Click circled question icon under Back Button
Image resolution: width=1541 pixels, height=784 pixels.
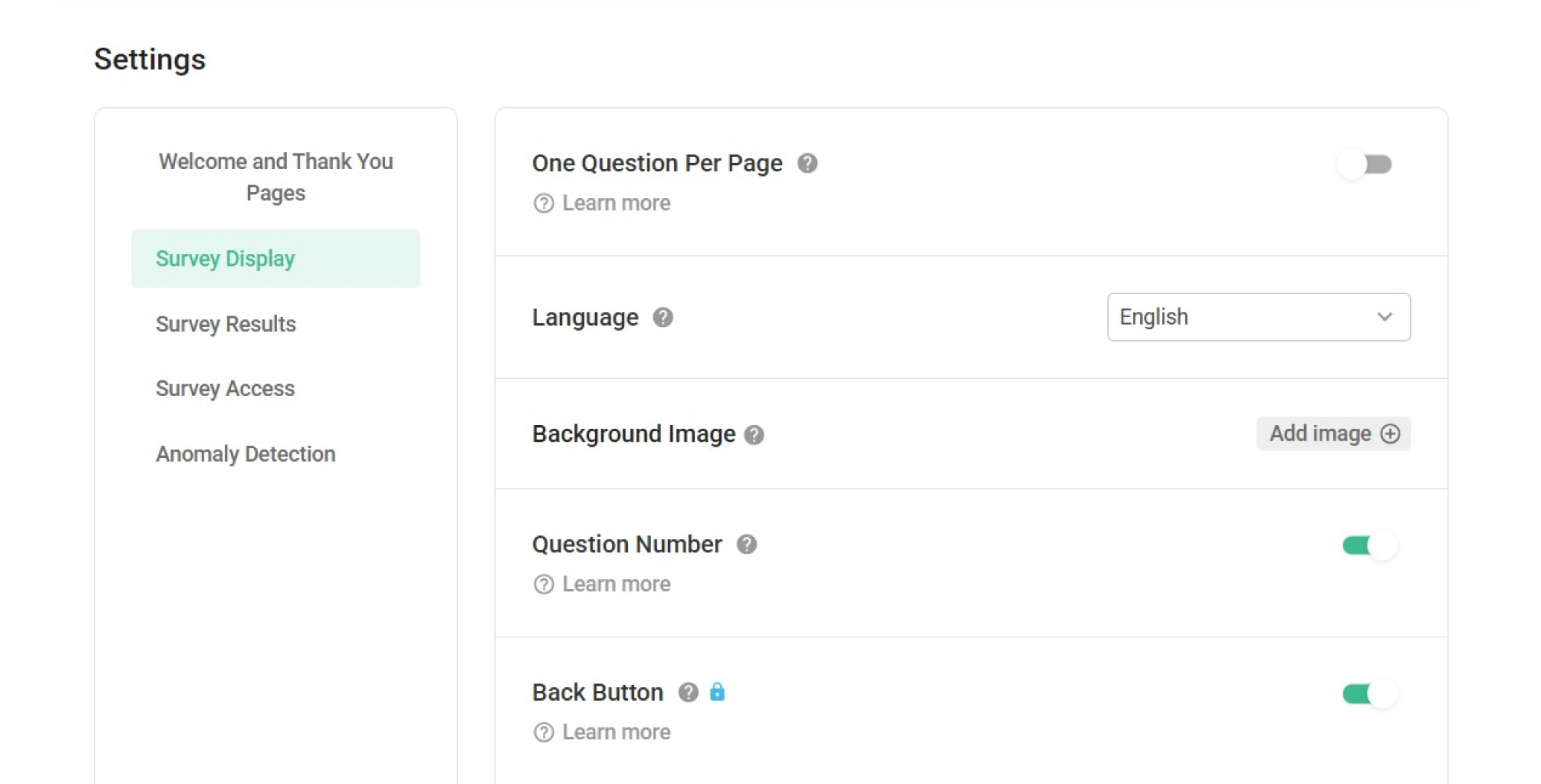[x=544, y=733]
